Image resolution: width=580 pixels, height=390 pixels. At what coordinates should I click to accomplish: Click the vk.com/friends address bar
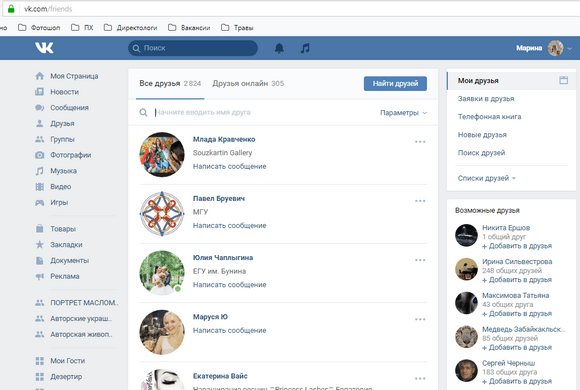[292, 9]
